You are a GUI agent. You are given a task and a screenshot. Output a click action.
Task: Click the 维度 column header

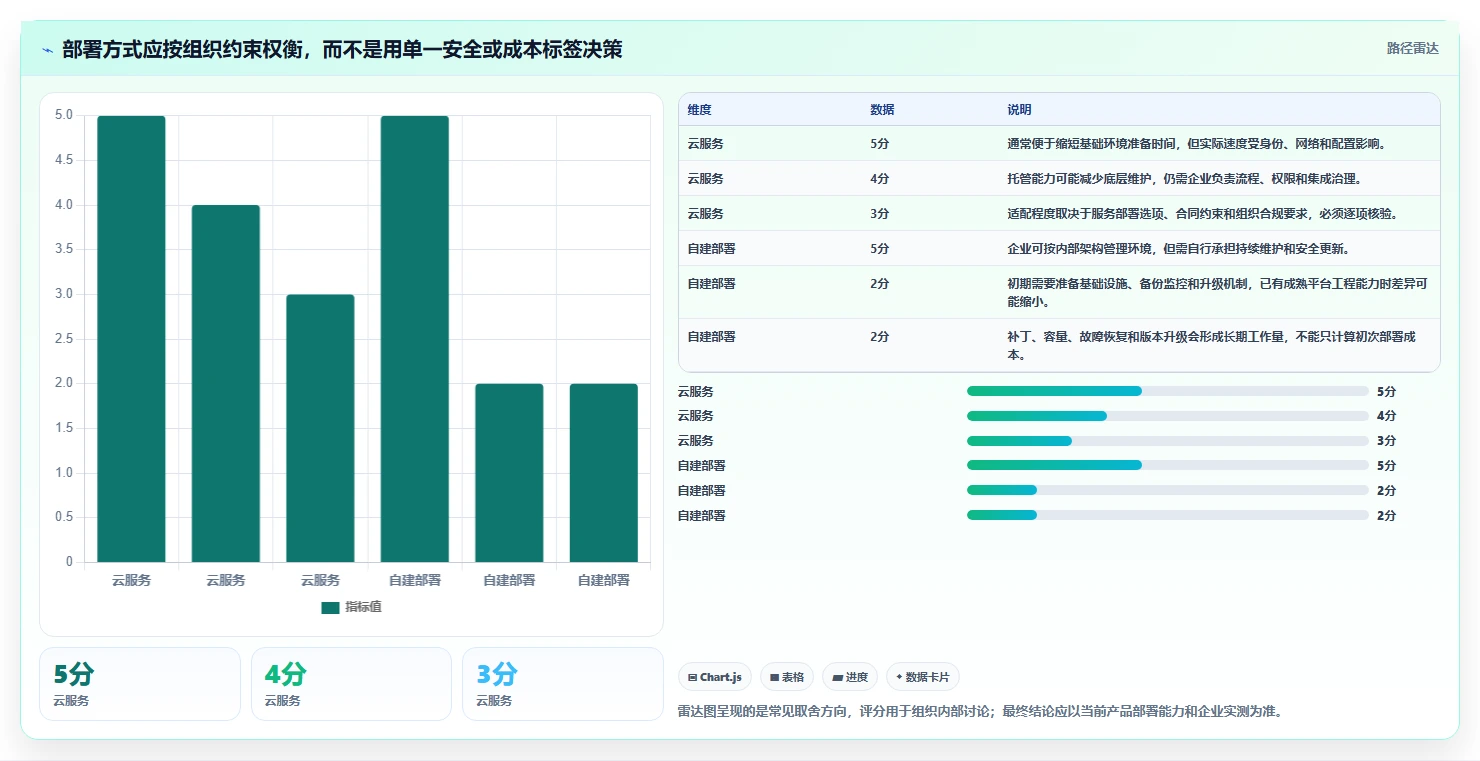[700, 110]
